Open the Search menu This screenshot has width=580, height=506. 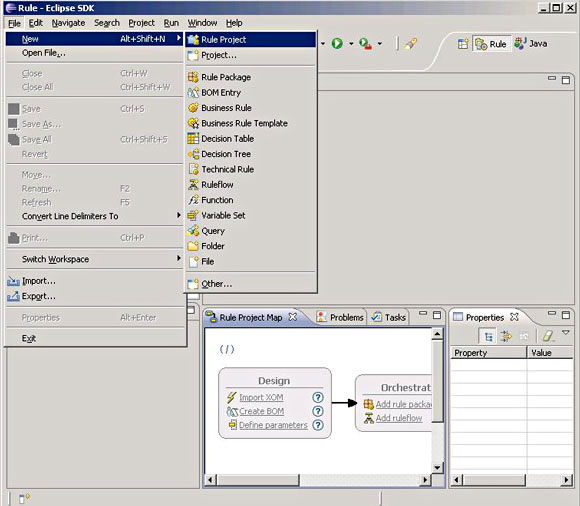click(107, 23)
